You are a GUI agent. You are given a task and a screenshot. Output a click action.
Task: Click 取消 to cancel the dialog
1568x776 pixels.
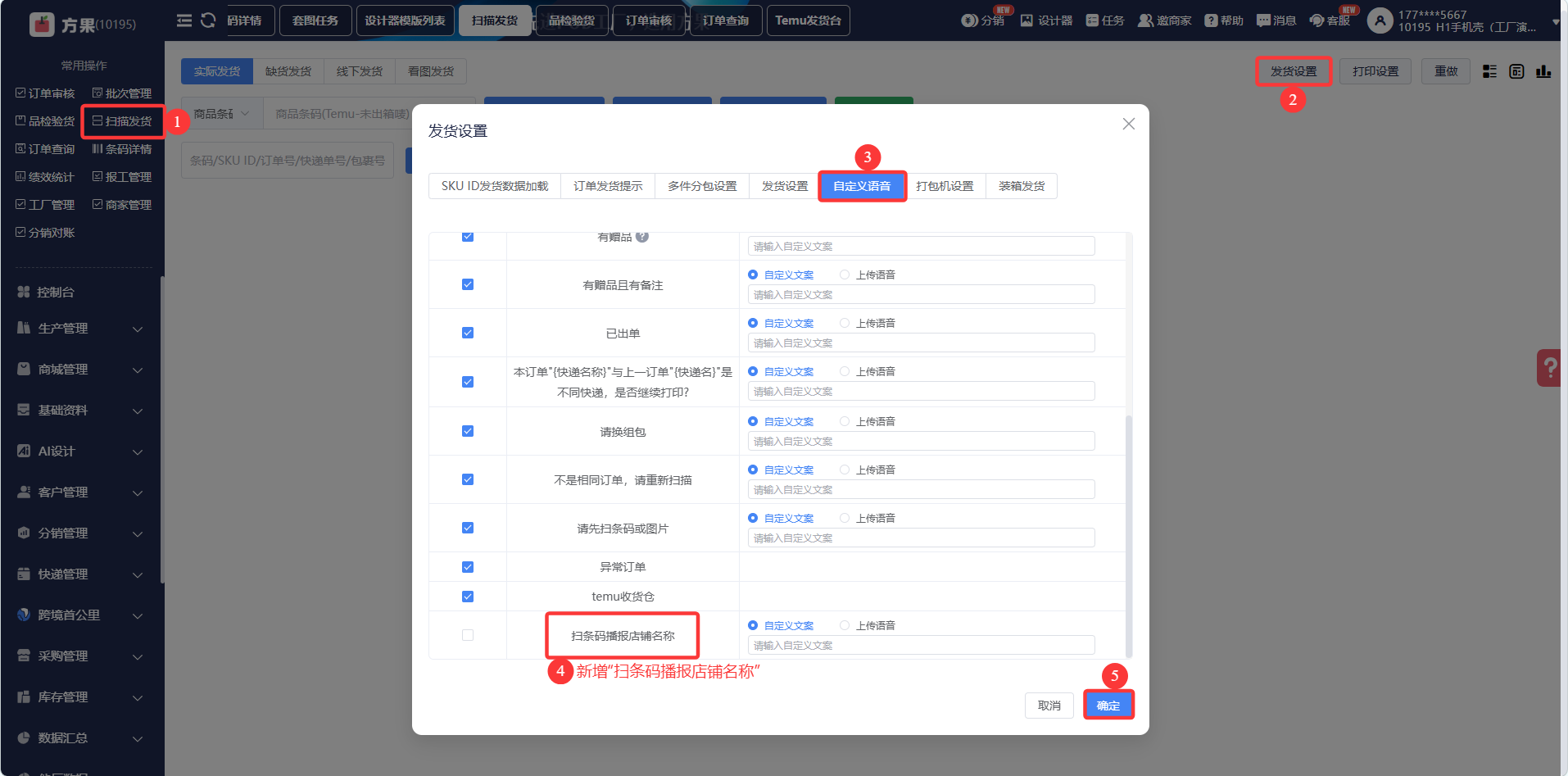(1049, 706)
